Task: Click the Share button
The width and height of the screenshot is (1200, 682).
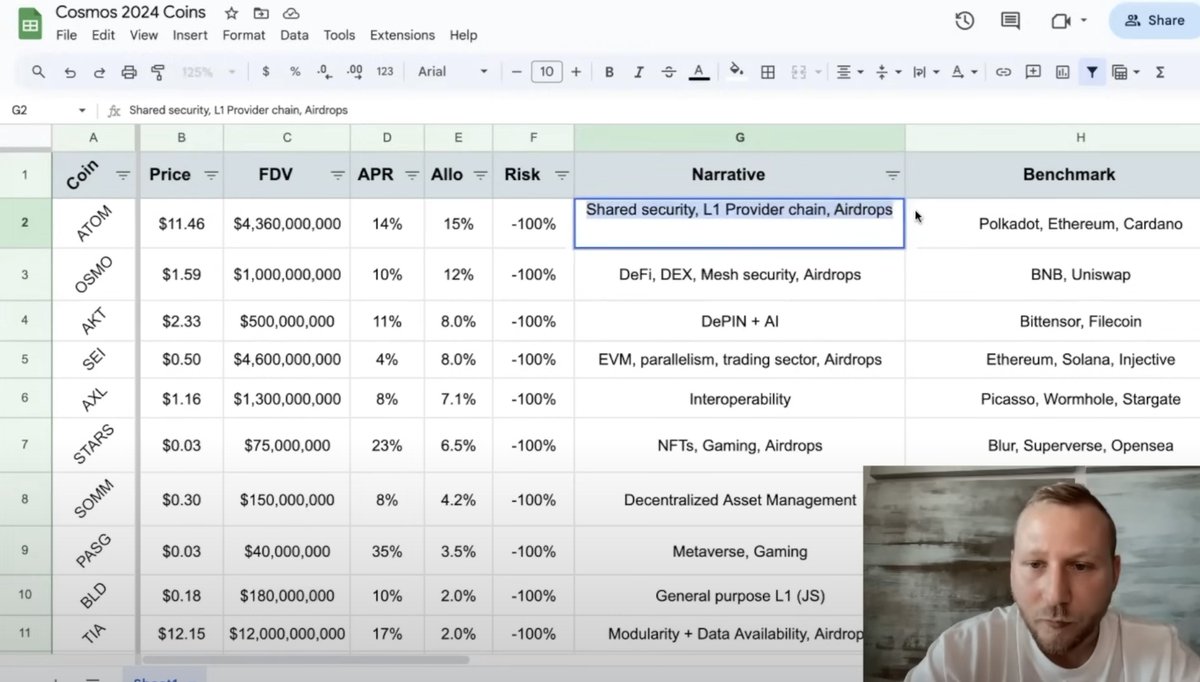Action: [x=1155, y=20]
